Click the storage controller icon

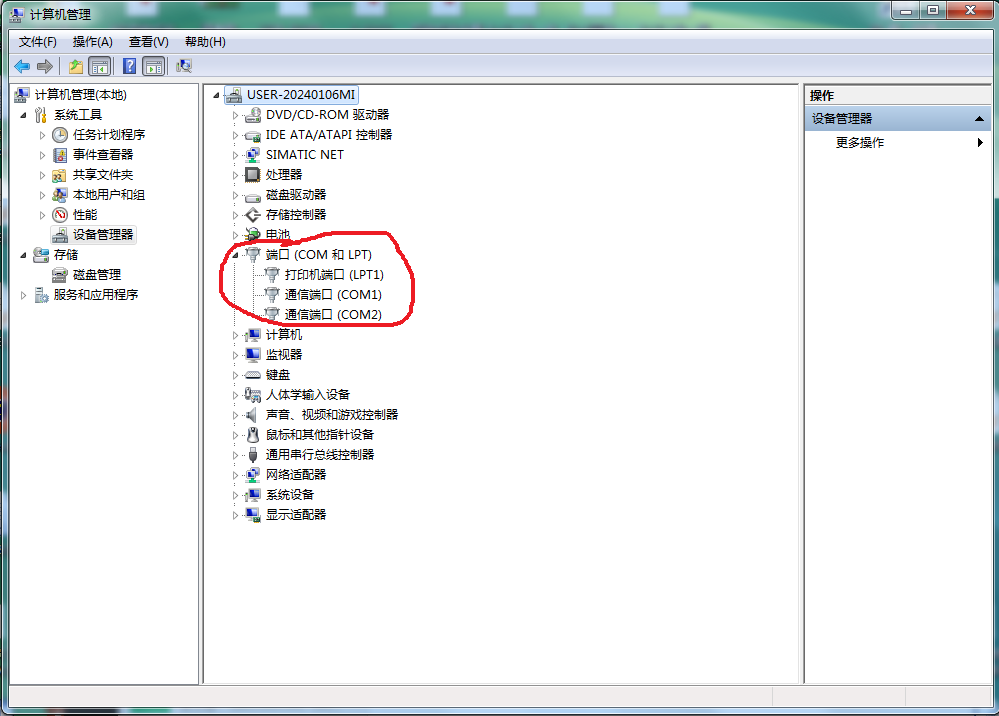click(x=253, y=215)
